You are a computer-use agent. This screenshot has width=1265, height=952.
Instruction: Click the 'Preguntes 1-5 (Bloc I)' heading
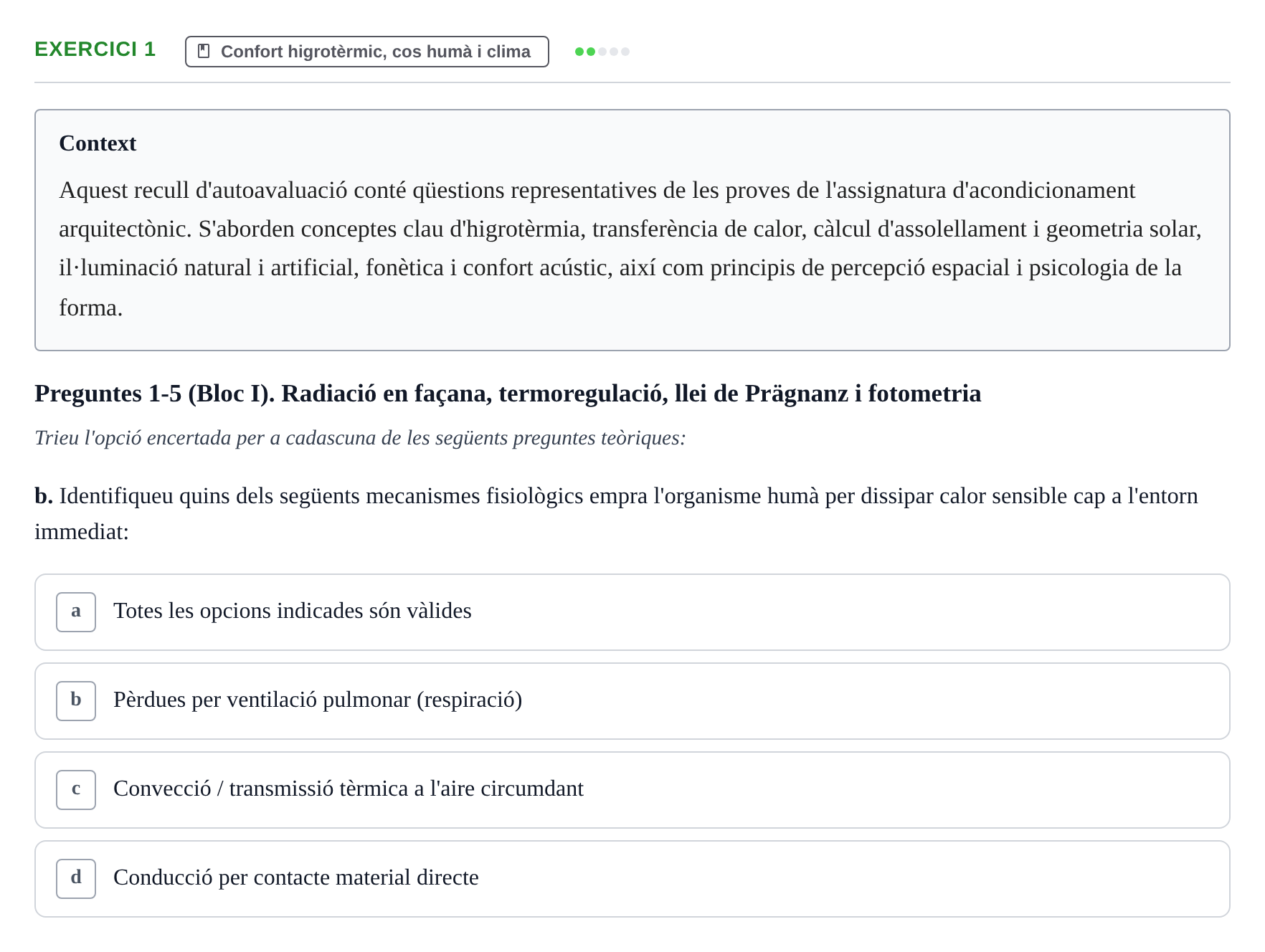[508, 394]
